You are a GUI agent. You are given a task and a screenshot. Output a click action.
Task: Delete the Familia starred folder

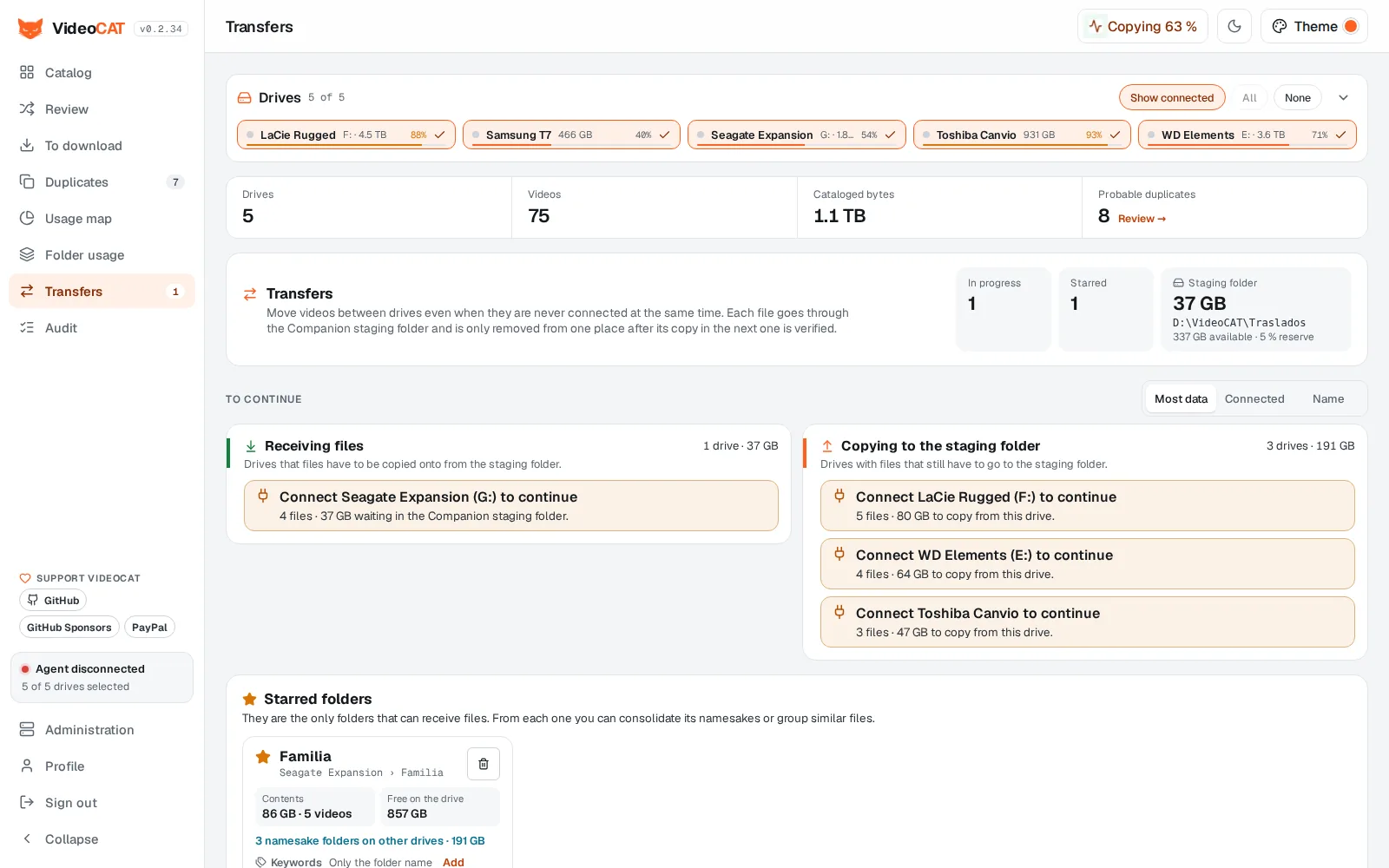484,764
